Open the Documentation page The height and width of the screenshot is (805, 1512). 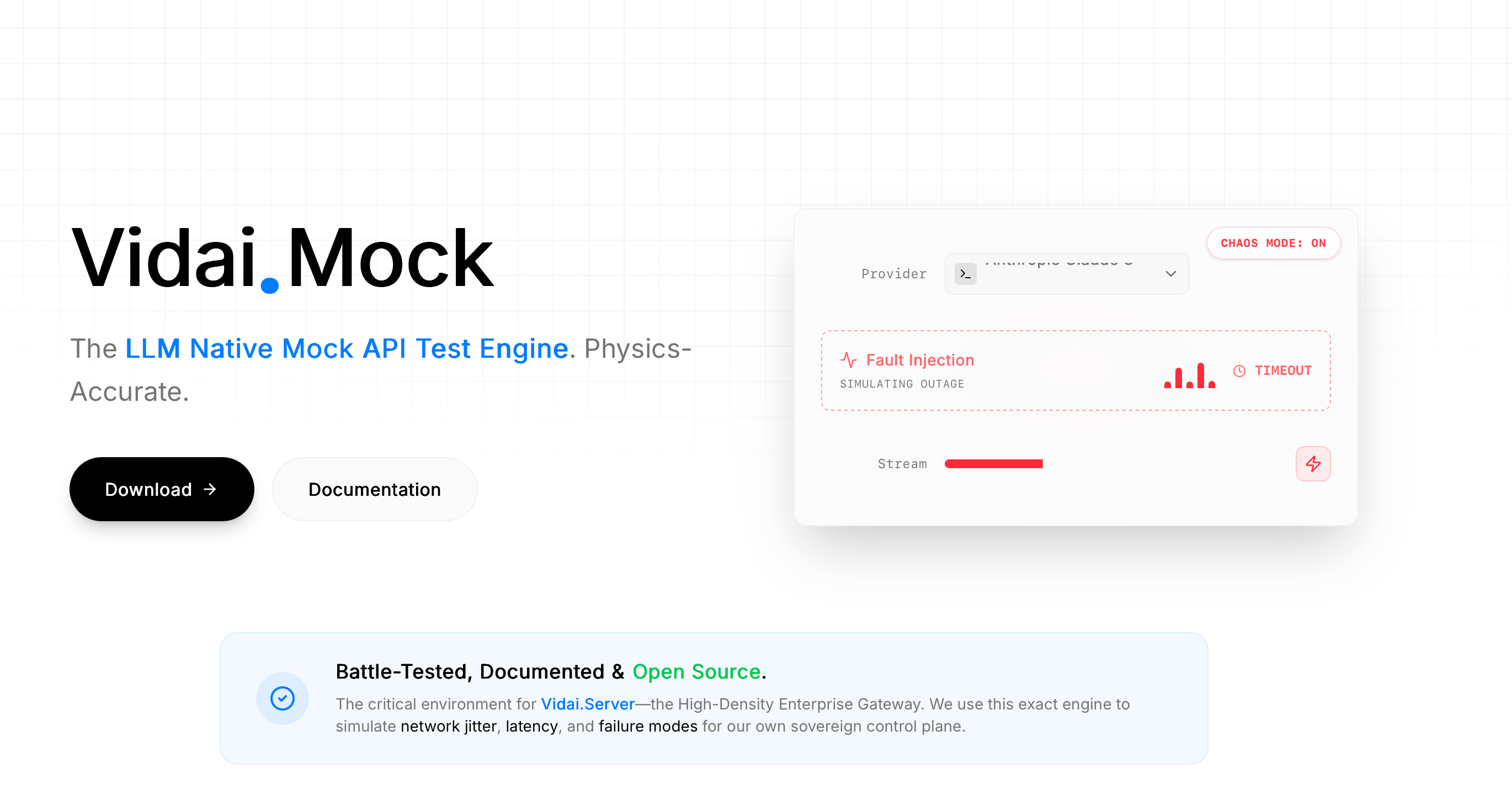tap(375, 489)
